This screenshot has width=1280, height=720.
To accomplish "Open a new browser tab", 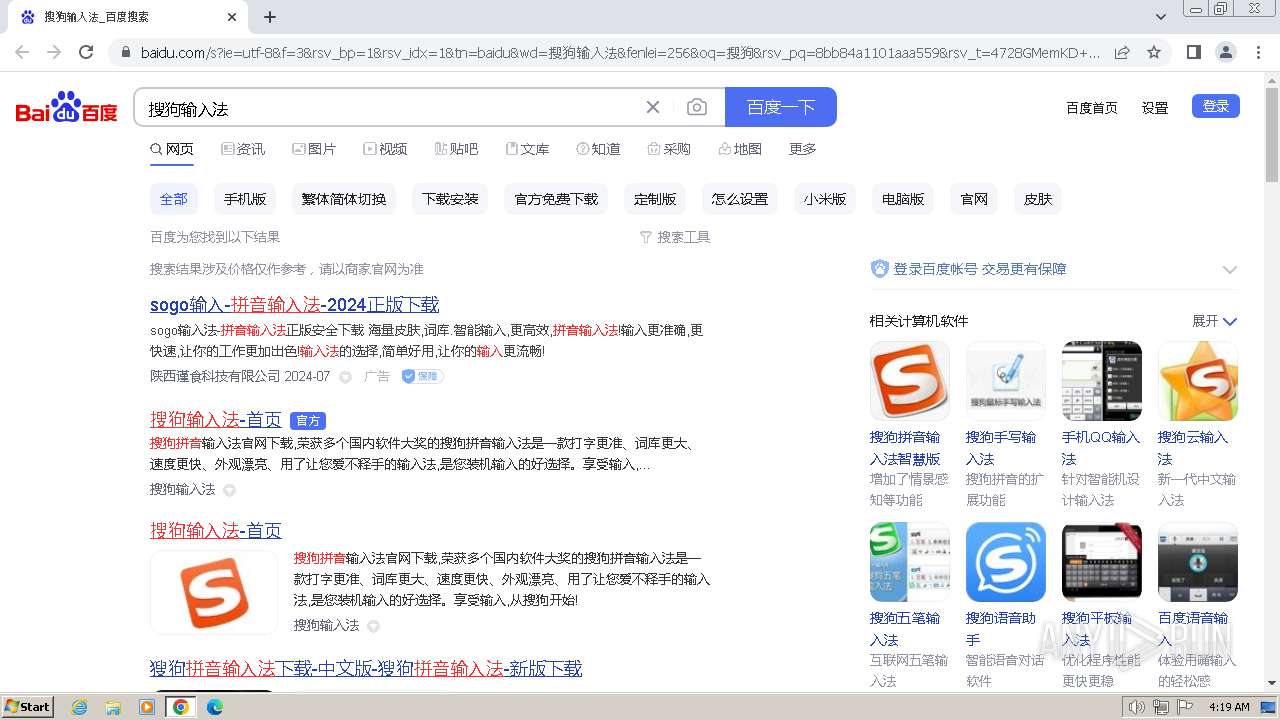I will coord(270,17).
